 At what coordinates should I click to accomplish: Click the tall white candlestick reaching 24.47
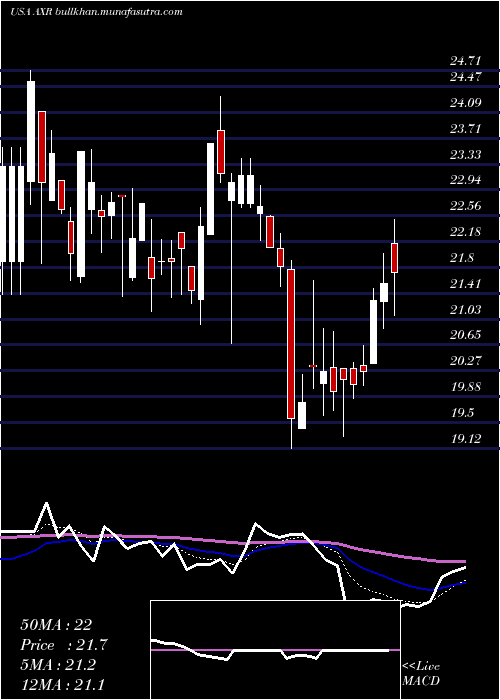31,131
